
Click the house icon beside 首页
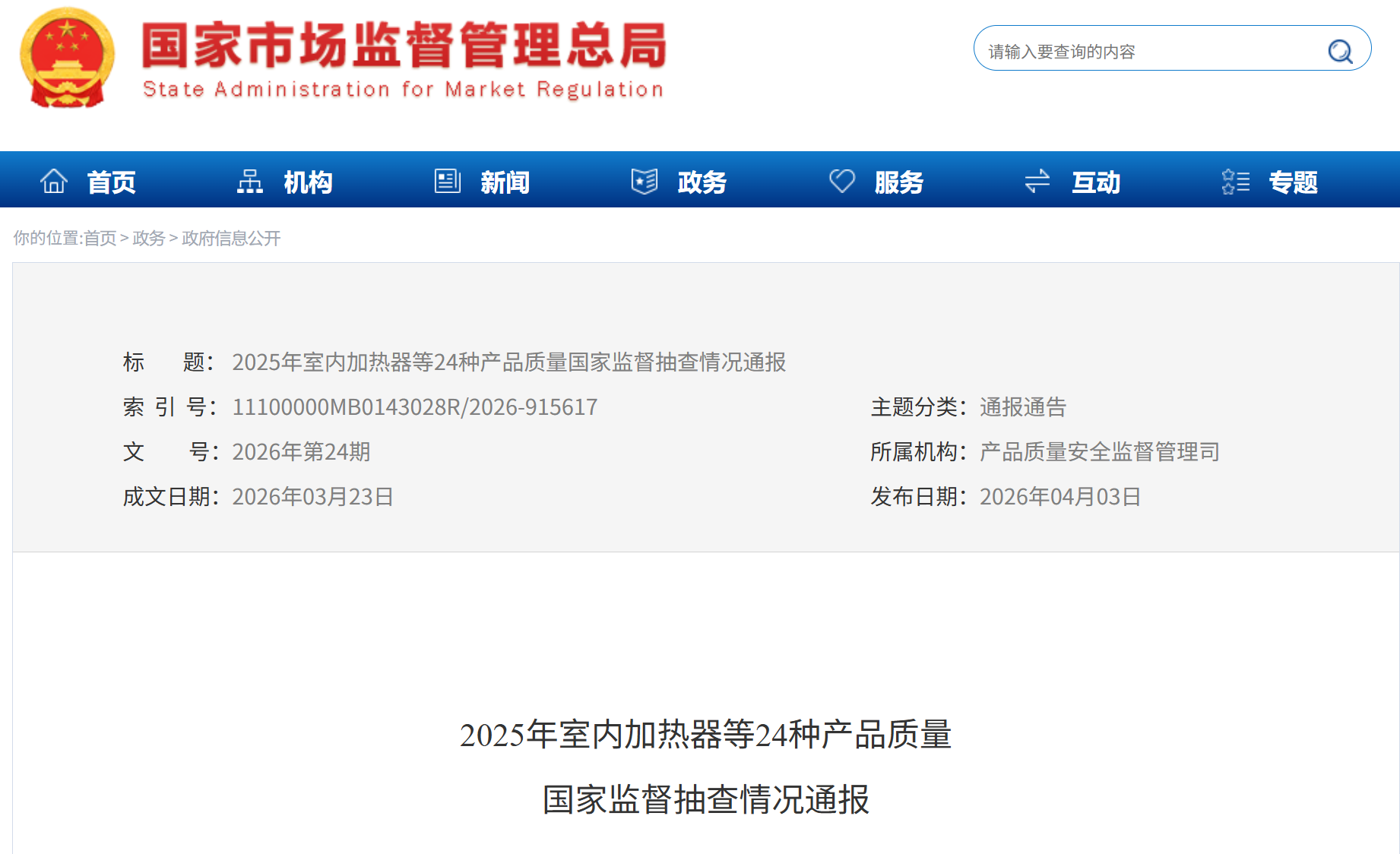point(54,182)
